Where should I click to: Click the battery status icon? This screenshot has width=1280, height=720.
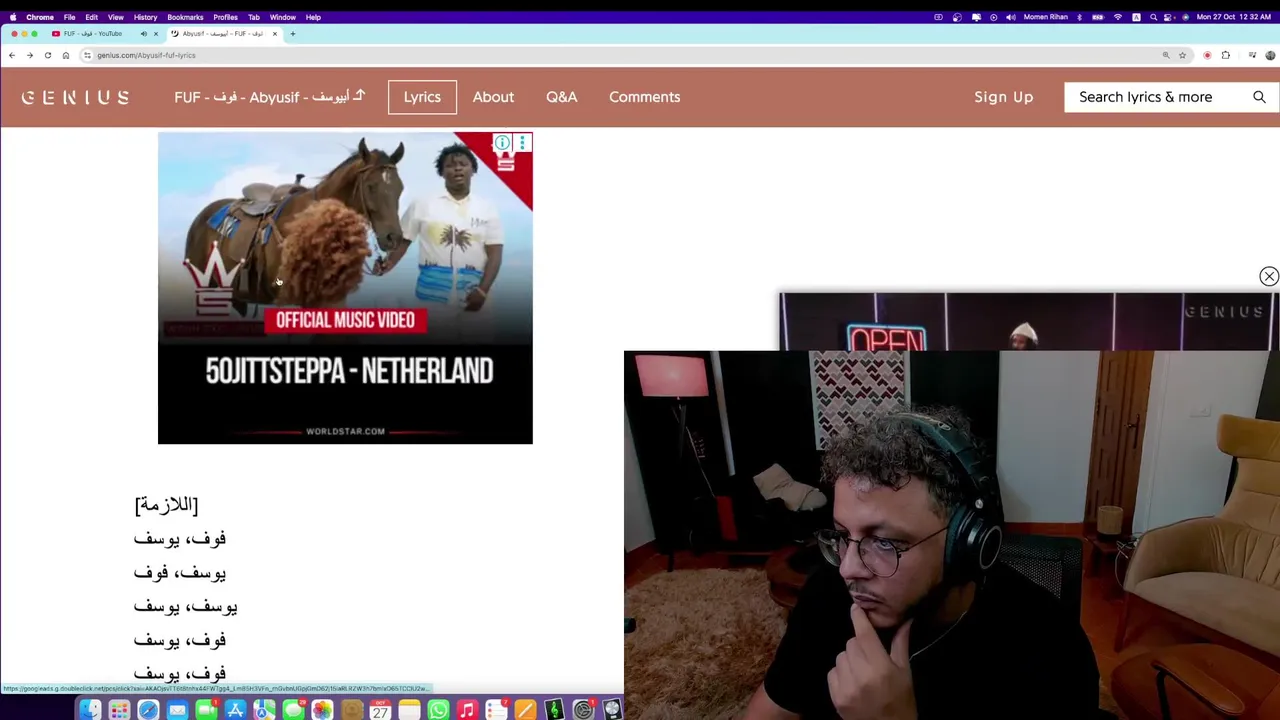pos(1098,17)
